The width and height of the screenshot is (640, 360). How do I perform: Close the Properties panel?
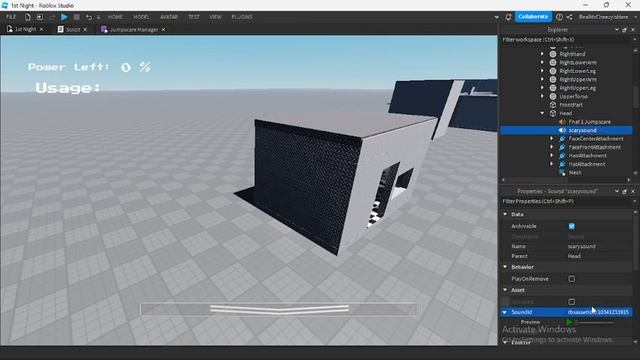pos(633,191)
